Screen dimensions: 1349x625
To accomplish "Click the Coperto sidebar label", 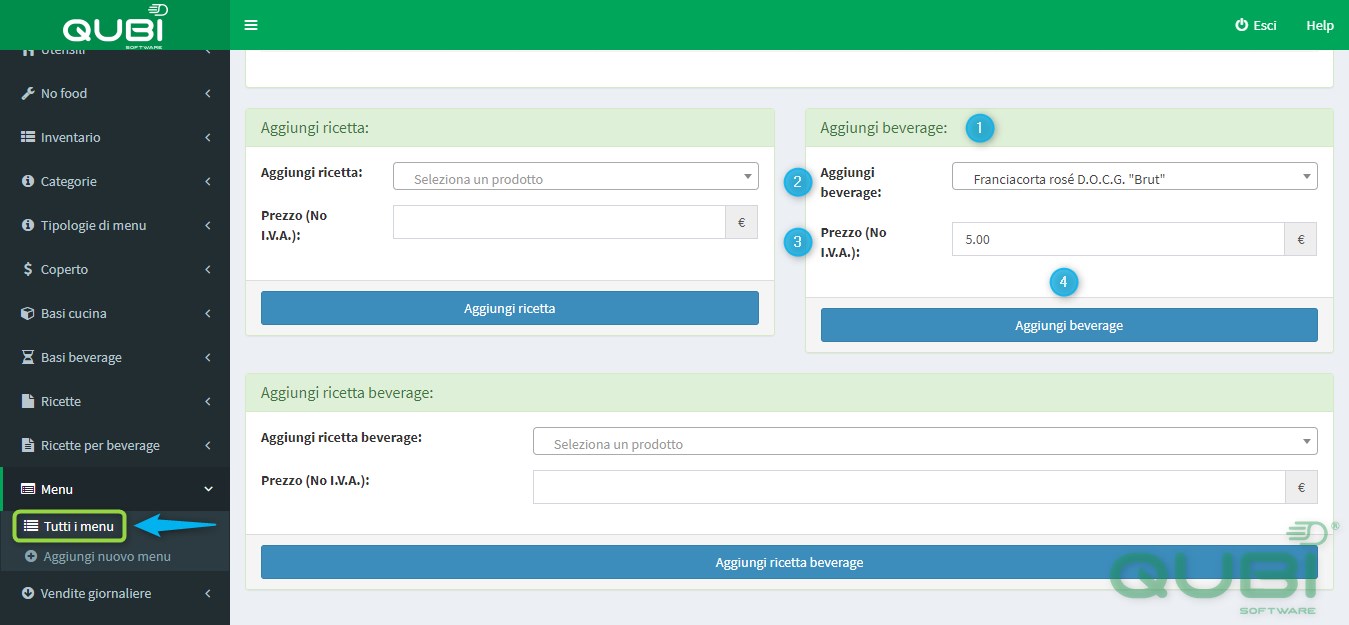I will 65,269.
